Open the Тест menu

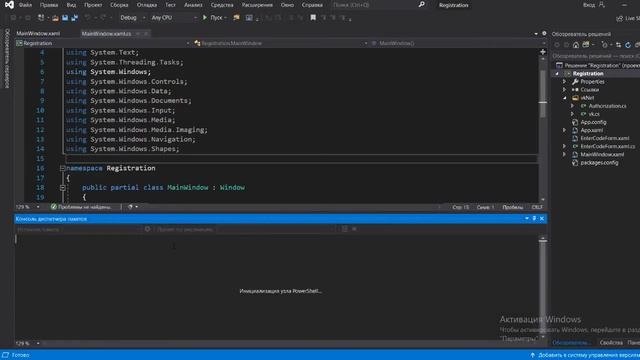170,5
